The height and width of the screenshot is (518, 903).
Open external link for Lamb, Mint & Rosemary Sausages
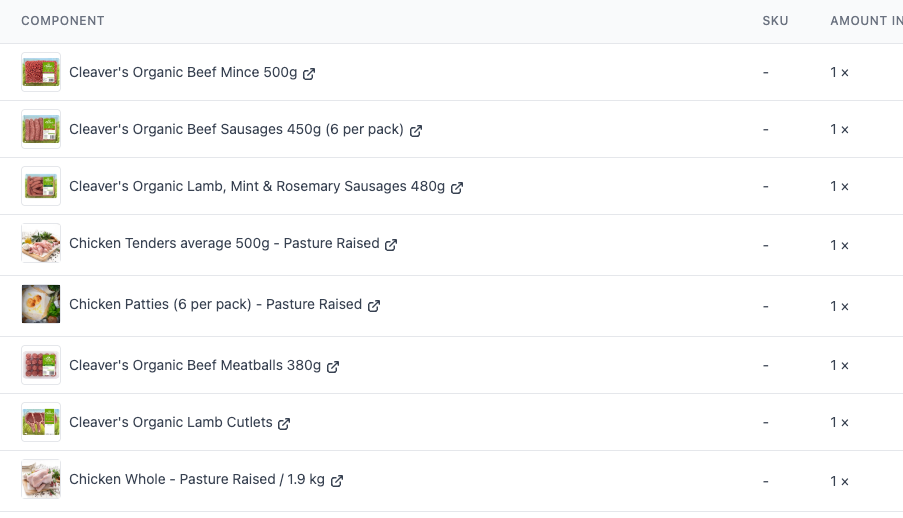pos(457,188)
